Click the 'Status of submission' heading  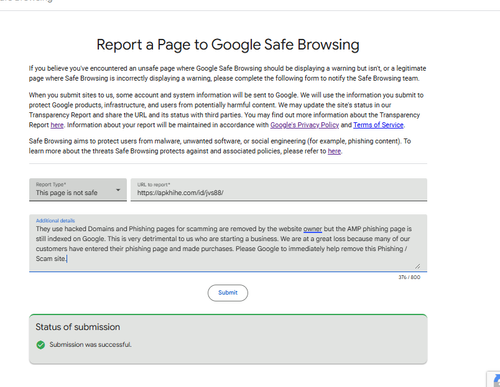(78, 327)
